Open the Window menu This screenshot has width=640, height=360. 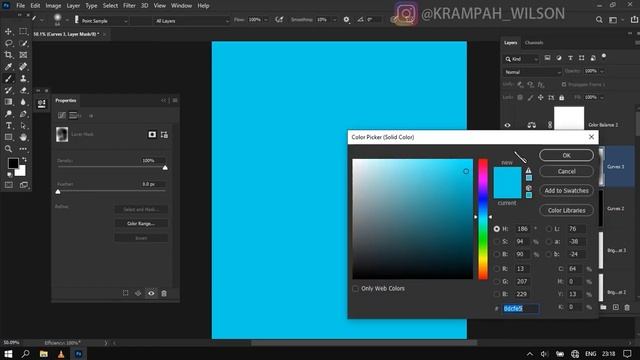[x=181, y=6]
